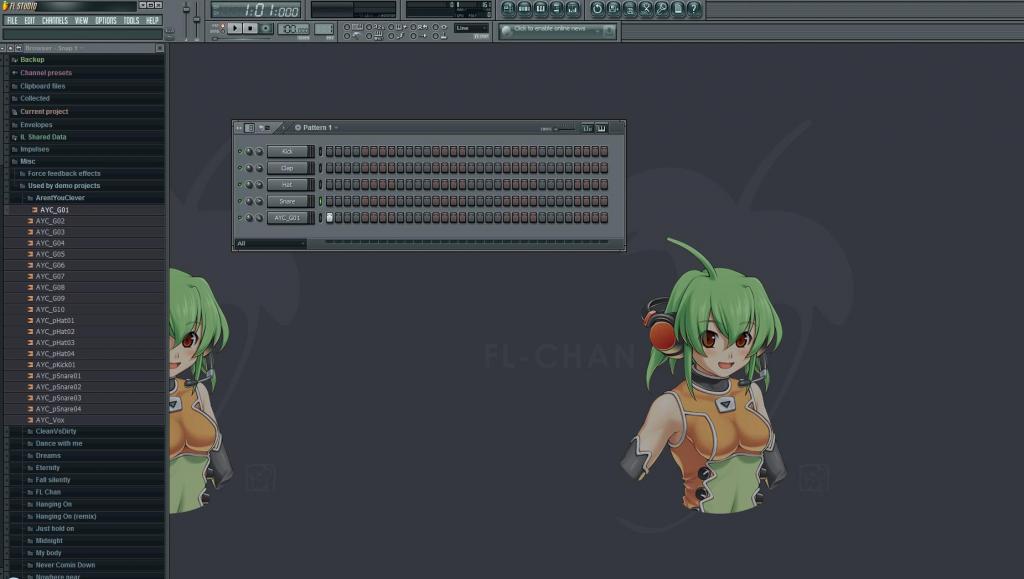The width and height of the screenshot is (1024, 579).
Task: Mute the Clap channel via green LED
Action: 240,168
